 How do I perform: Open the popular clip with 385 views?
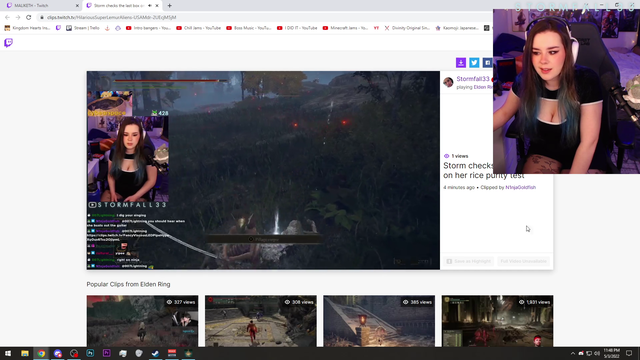[379, 321]
